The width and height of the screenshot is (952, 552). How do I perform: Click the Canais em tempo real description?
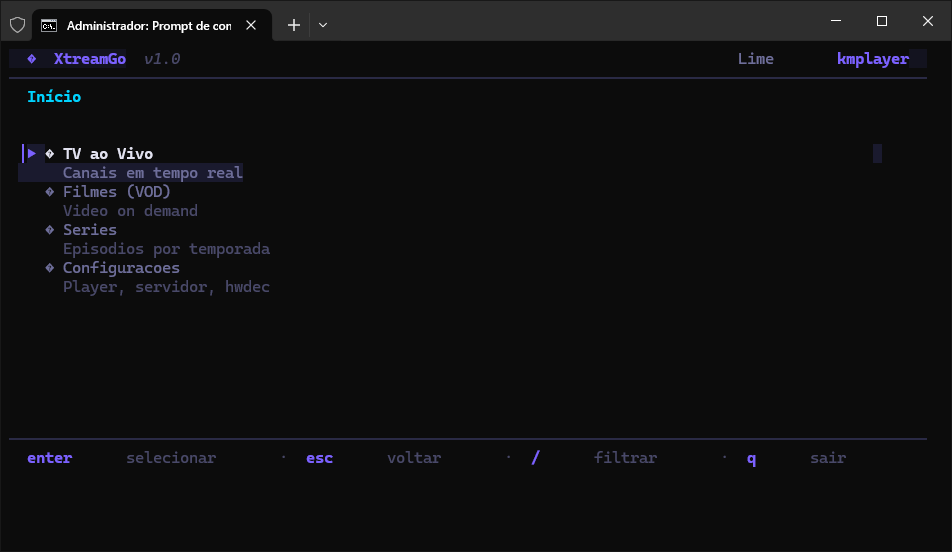tap(153, 173)
